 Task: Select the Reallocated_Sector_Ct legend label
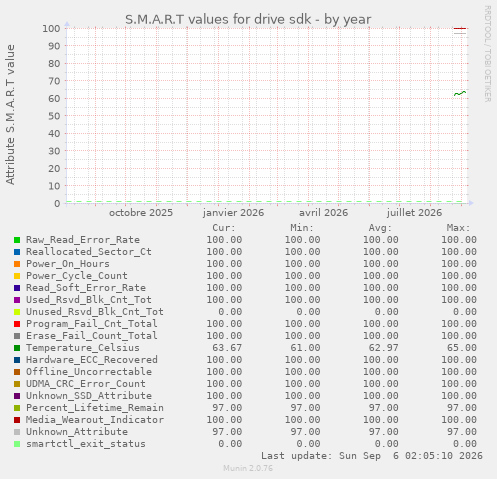pyautogui.click(x=89, y=252)
